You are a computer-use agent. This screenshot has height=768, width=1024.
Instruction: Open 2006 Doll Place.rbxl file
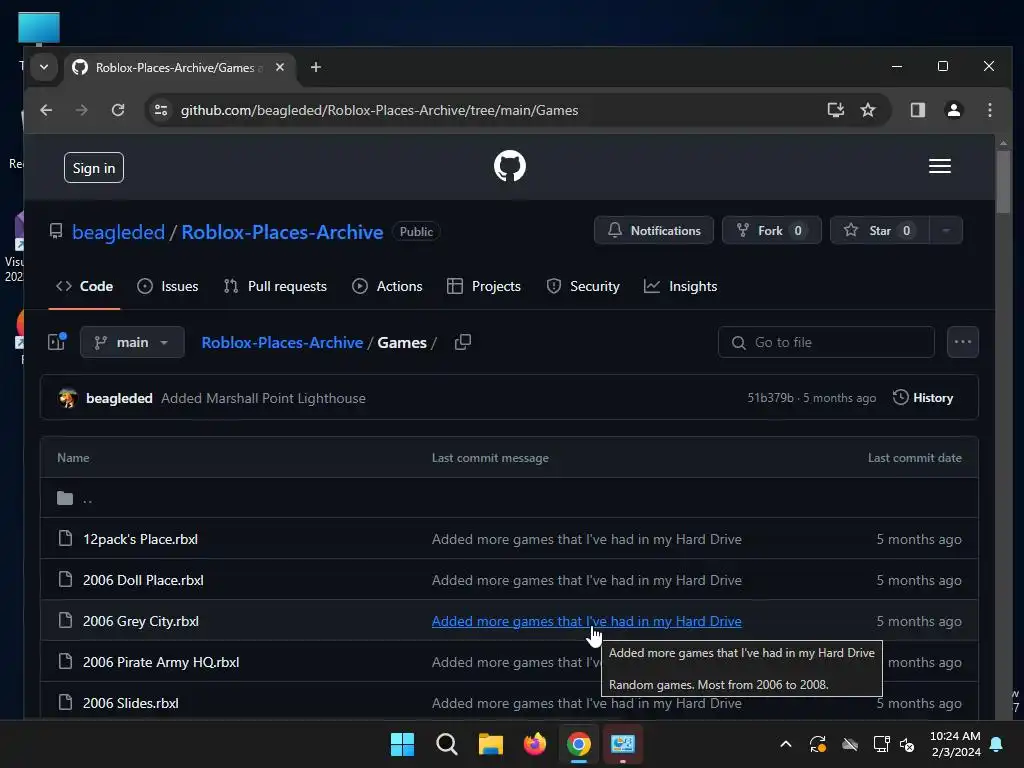pyautogui.click(x=143, y=580)
